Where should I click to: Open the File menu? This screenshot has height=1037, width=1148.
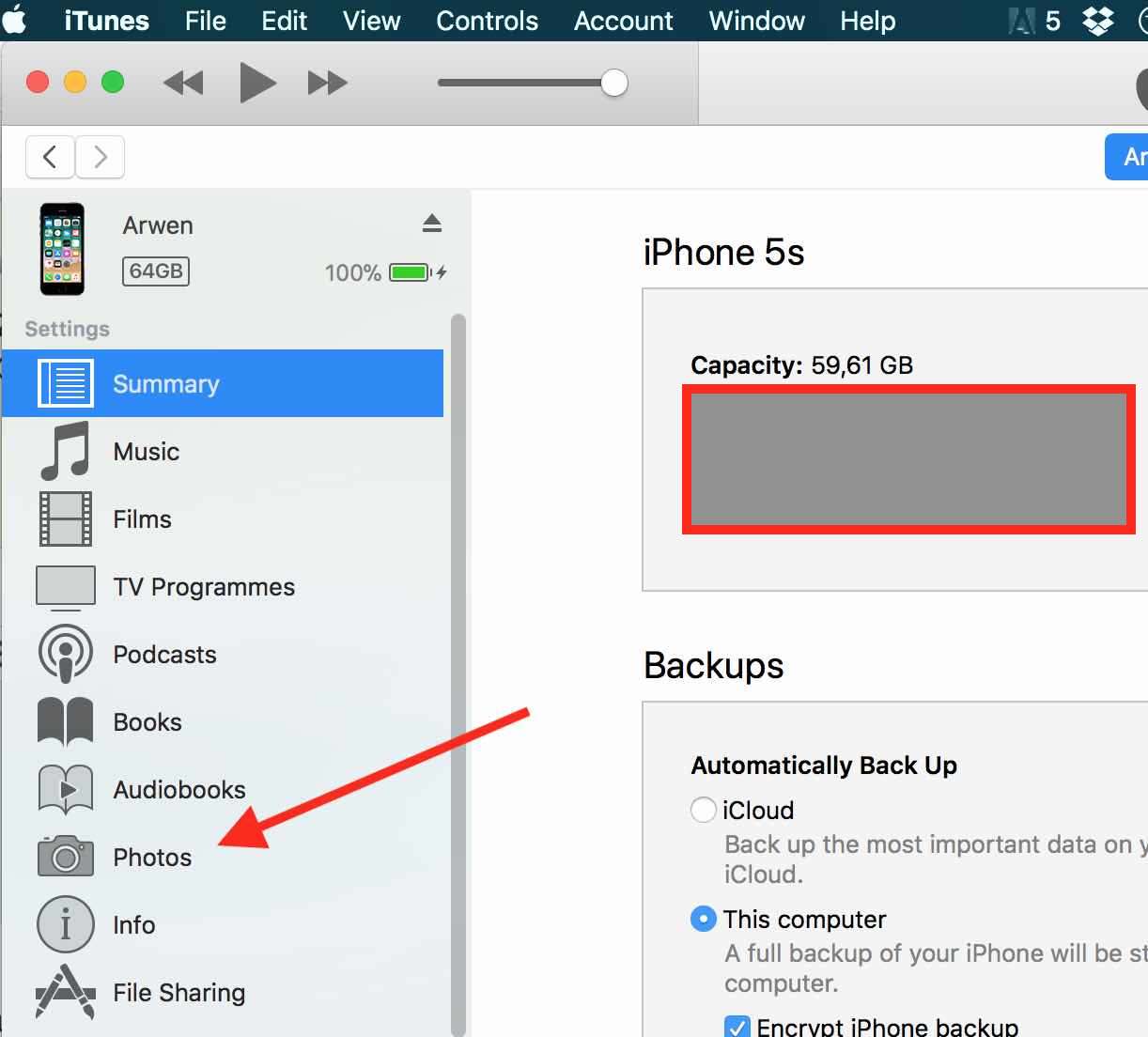tap(206, 21)
